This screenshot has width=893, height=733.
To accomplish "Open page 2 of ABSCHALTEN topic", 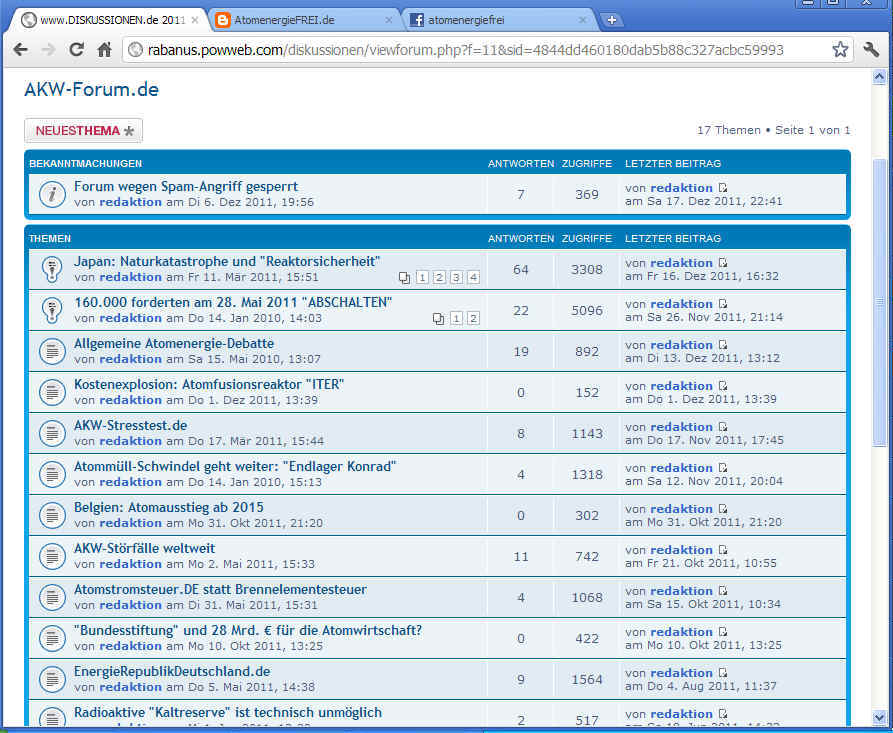I will 473,319.
